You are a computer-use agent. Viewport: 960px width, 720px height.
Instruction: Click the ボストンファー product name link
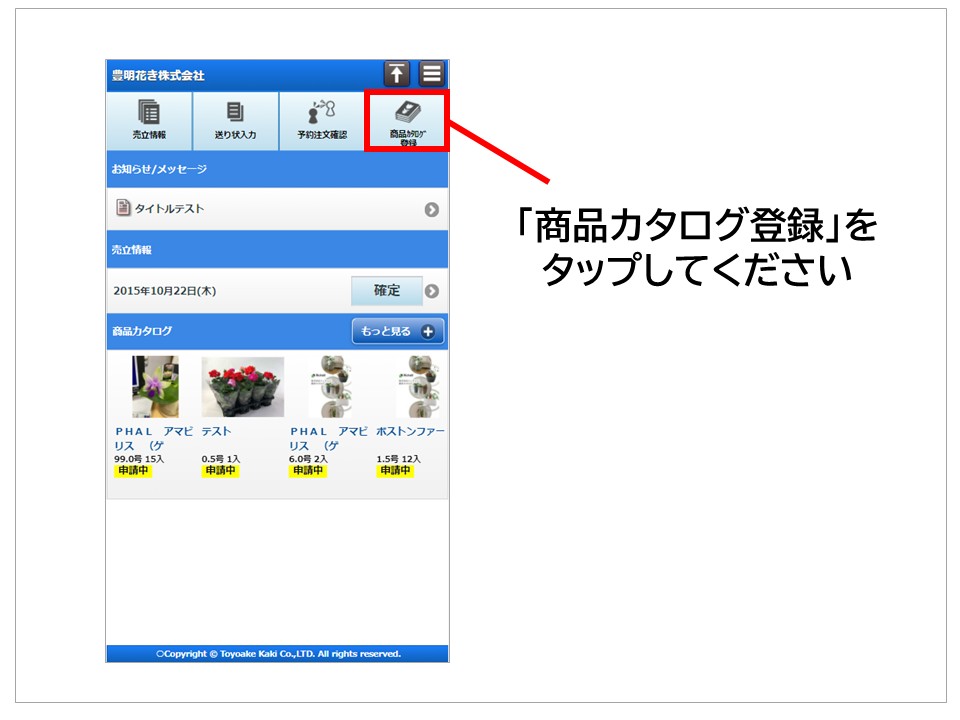coord(410,432)
